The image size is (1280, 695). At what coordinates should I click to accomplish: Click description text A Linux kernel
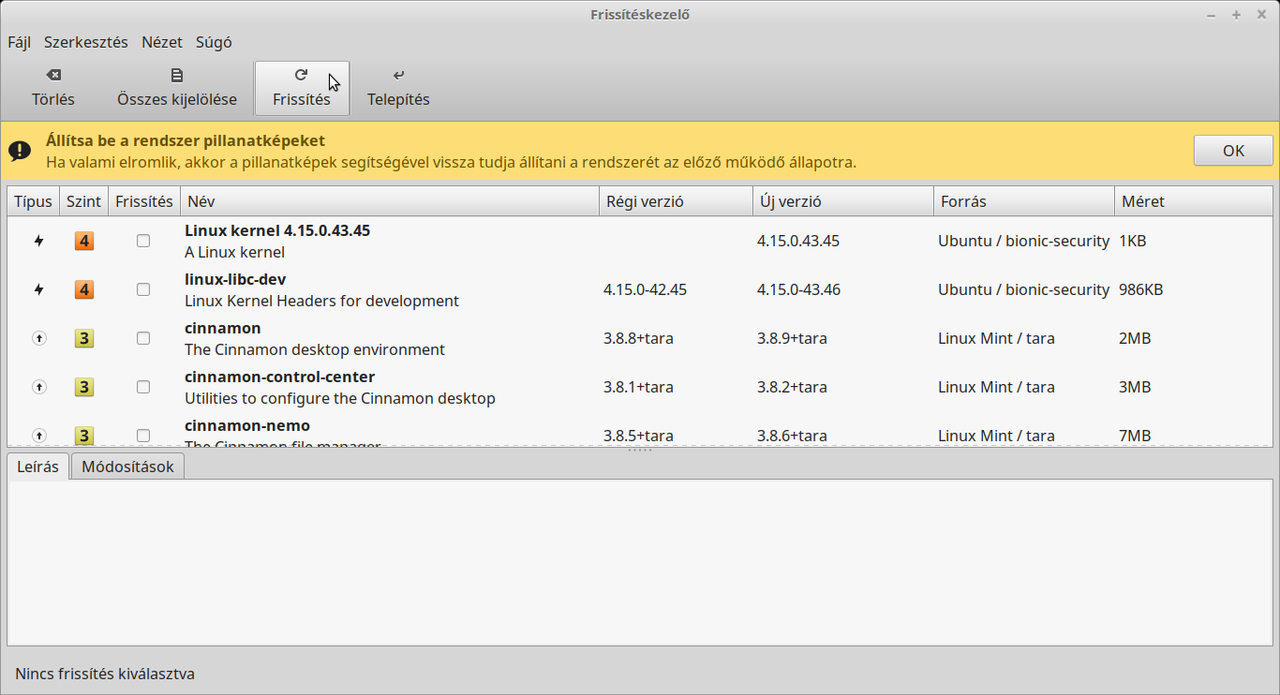coord(235,252)
